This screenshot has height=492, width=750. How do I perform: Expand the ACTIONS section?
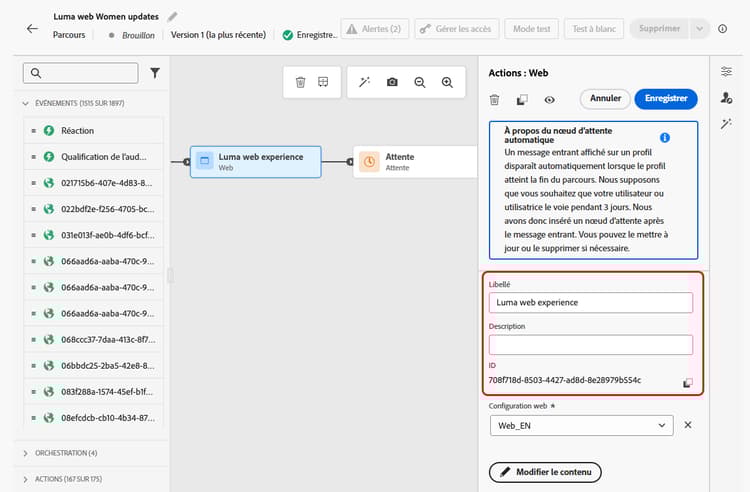[25, 479]
